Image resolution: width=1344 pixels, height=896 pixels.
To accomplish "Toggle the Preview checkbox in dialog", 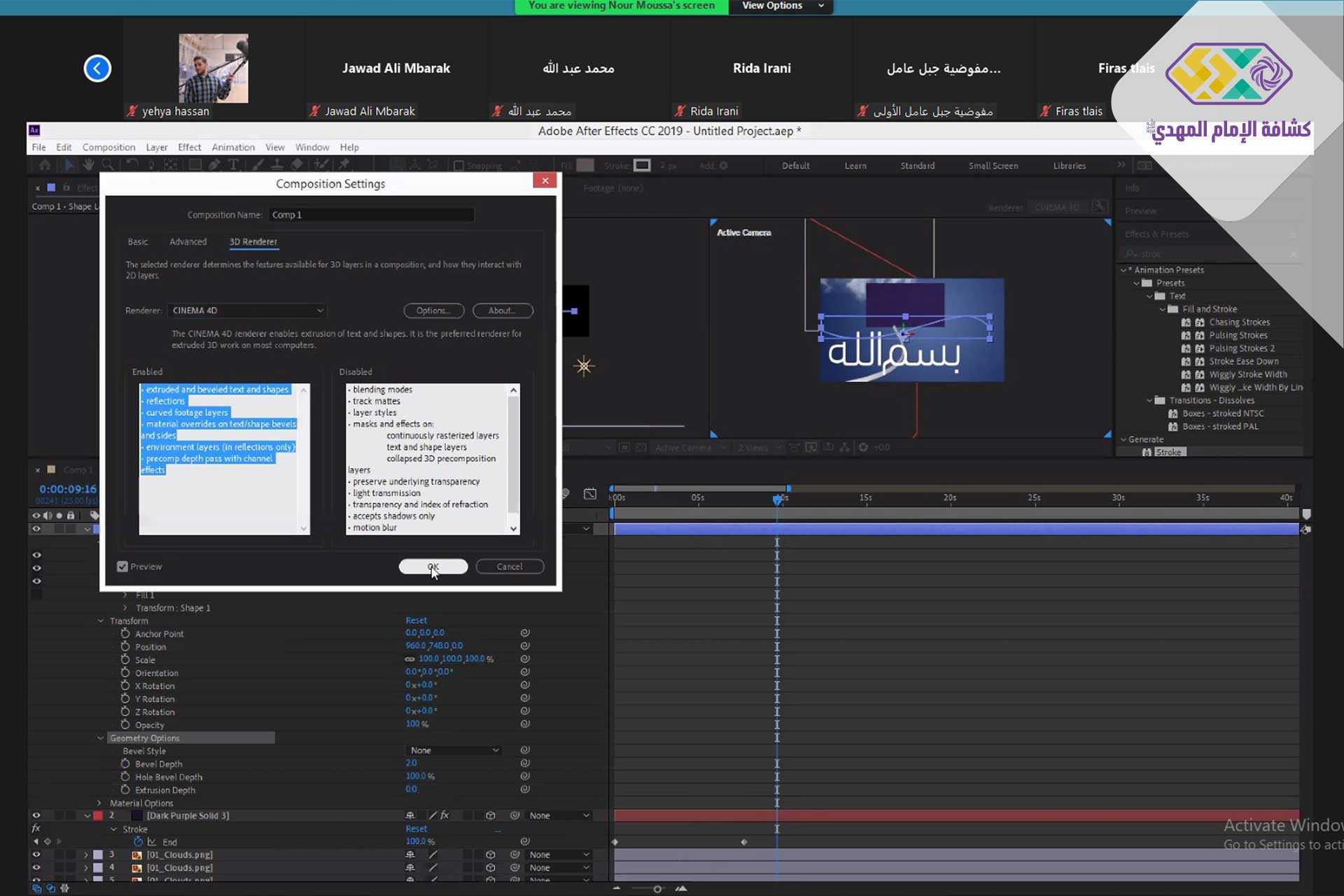I will pyautogui.click(x=122, y=566).
